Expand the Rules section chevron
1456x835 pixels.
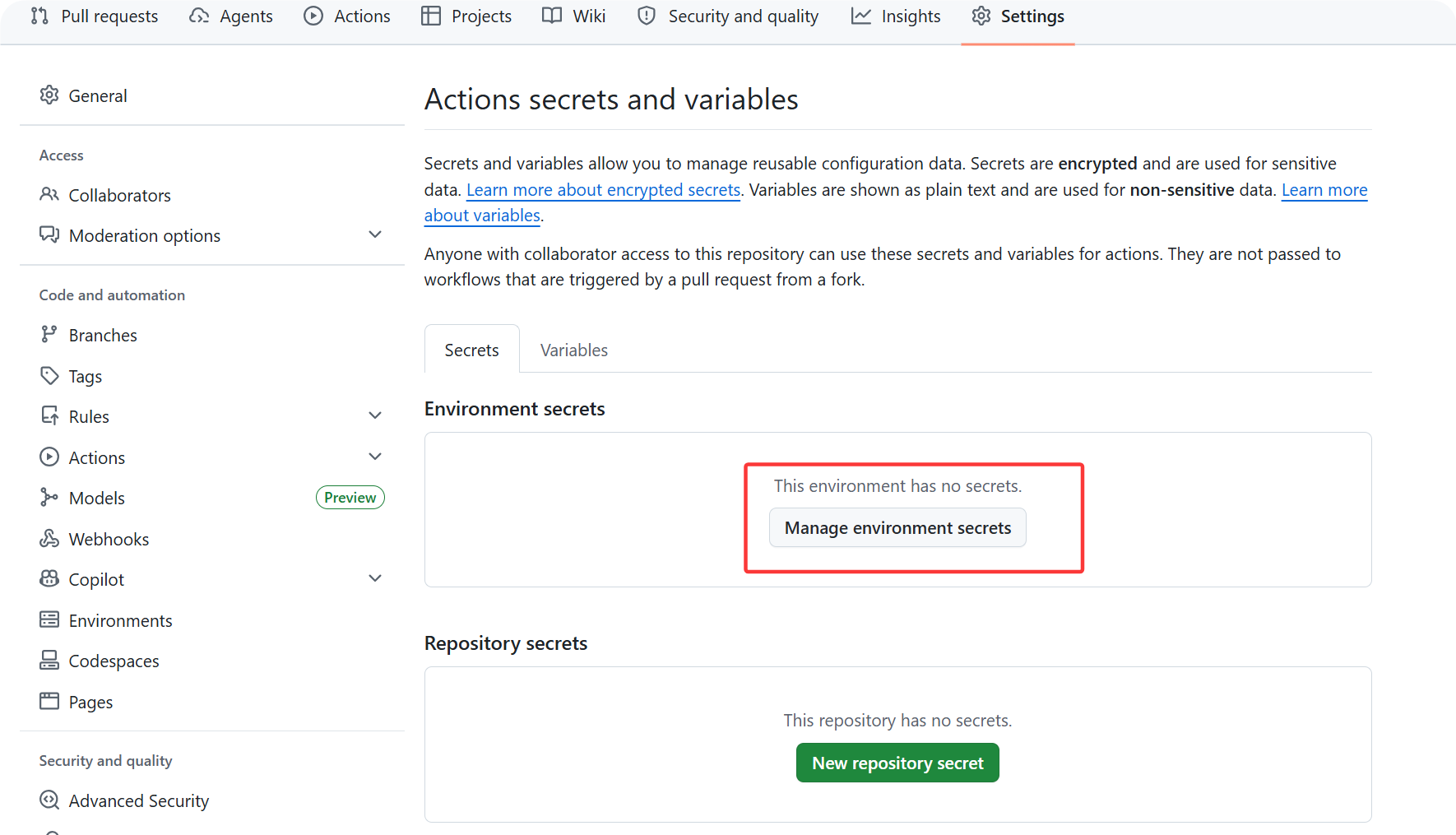375,416
